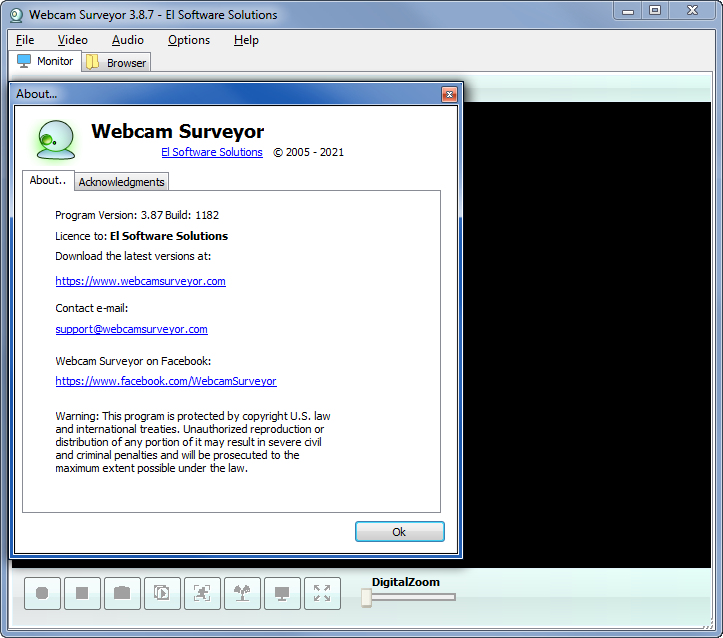This screenshot has width=723, height=638.
Task: Open the Help menu
Action: (246, 40)
